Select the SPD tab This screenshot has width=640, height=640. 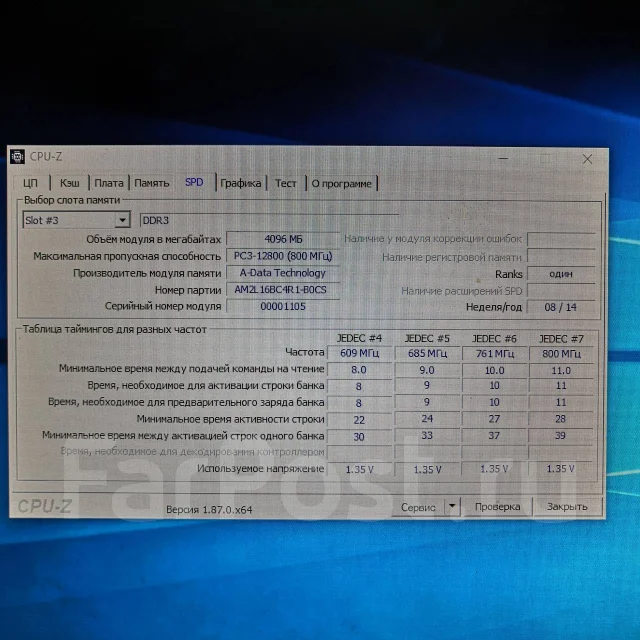194,182
